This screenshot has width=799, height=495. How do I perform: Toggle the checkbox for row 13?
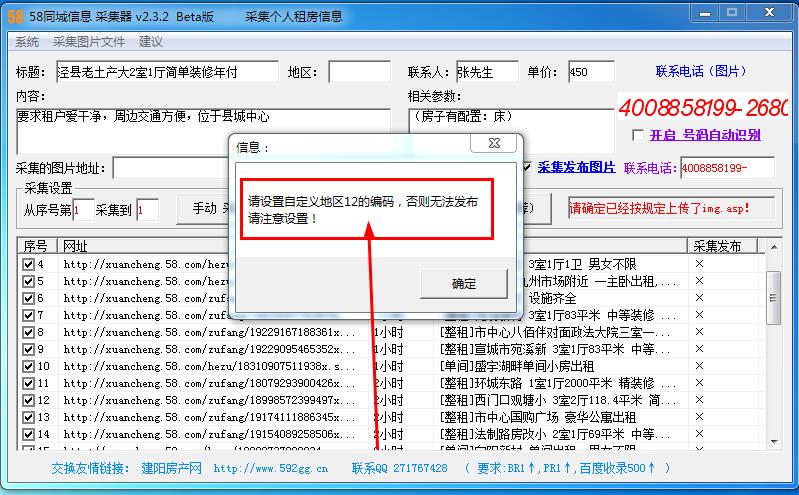(28, 417)
